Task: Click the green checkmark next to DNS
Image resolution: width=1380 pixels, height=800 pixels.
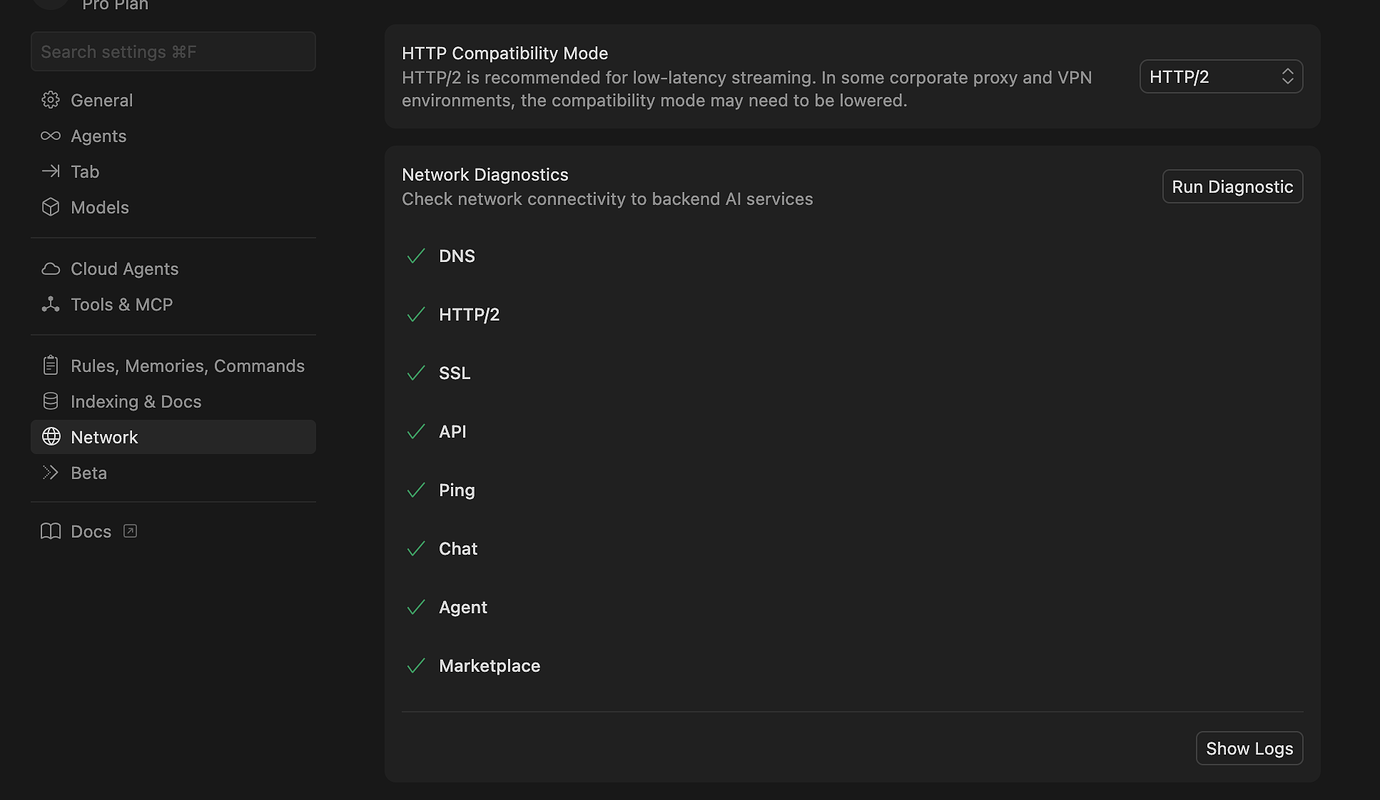Action: (x=416, y=256)
